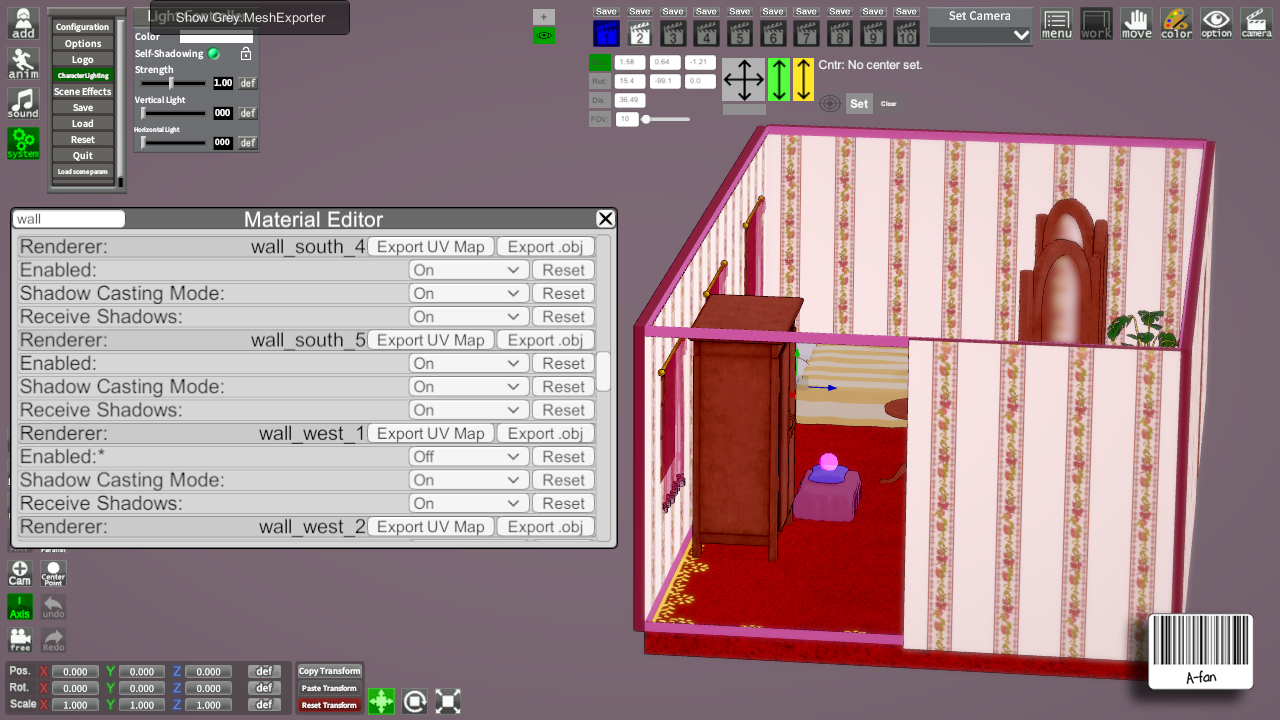This screenshot has height=720, width=1280.
Task: Click the work icon
Action: pyautogui.click(x=1097, y=24)
